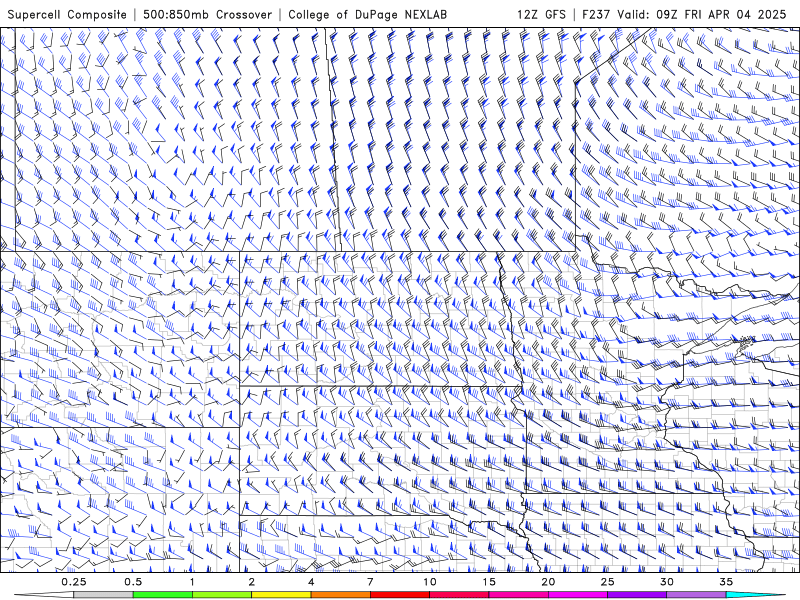This screenshot has height=600, width=800.
Task: Click the yellow color bar segment
Action: (x=281, y=595)
